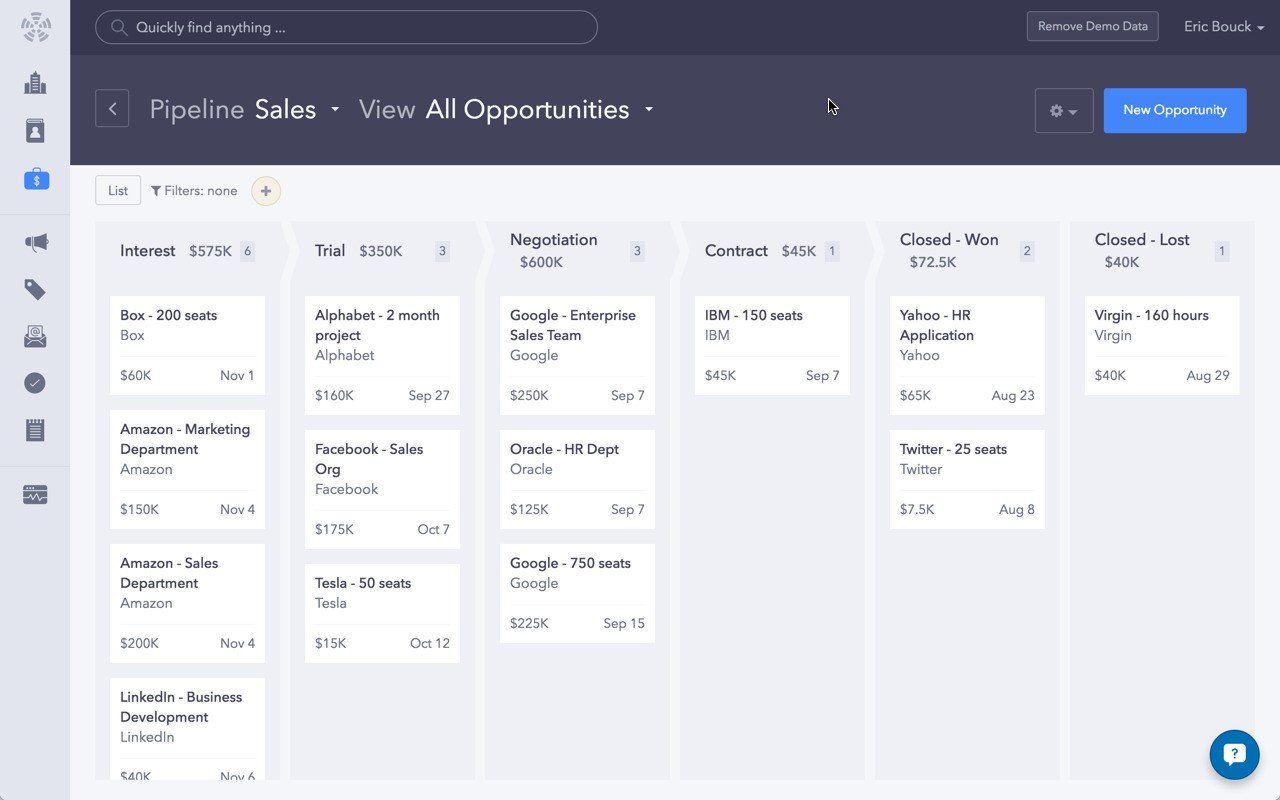Open 'Google - Enterprise Sales Team' opportunity
This screenshot has height=800, width=1280.
point(577,355)
